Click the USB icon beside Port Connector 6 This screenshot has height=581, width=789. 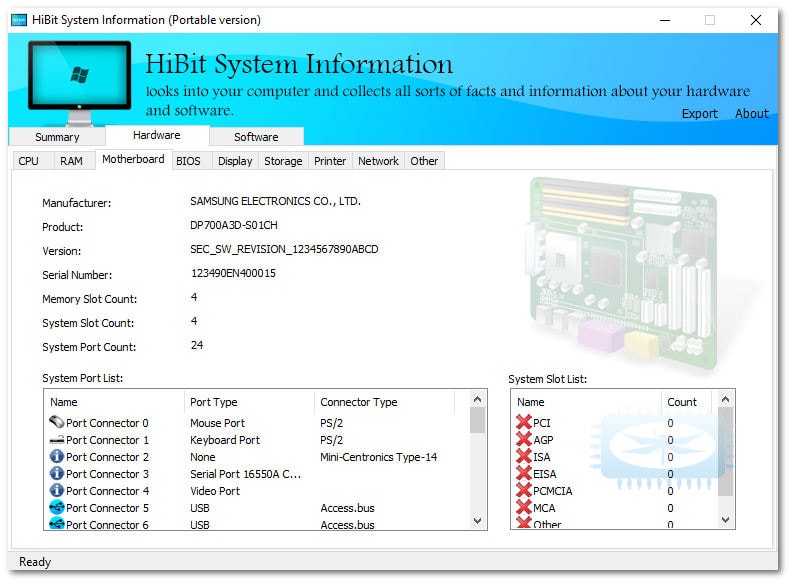tap(56, 524)
